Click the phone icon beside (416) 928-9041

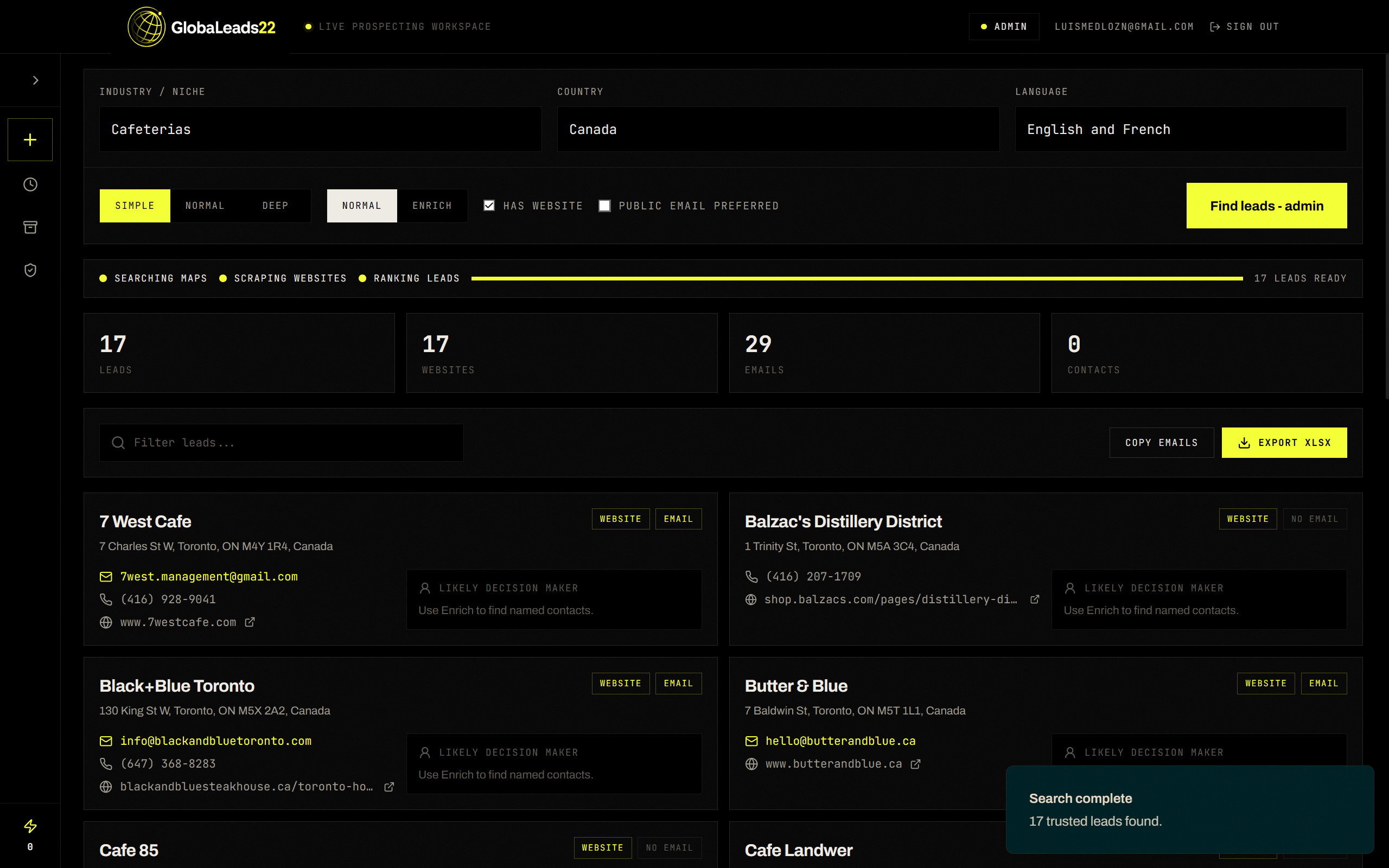106,599
